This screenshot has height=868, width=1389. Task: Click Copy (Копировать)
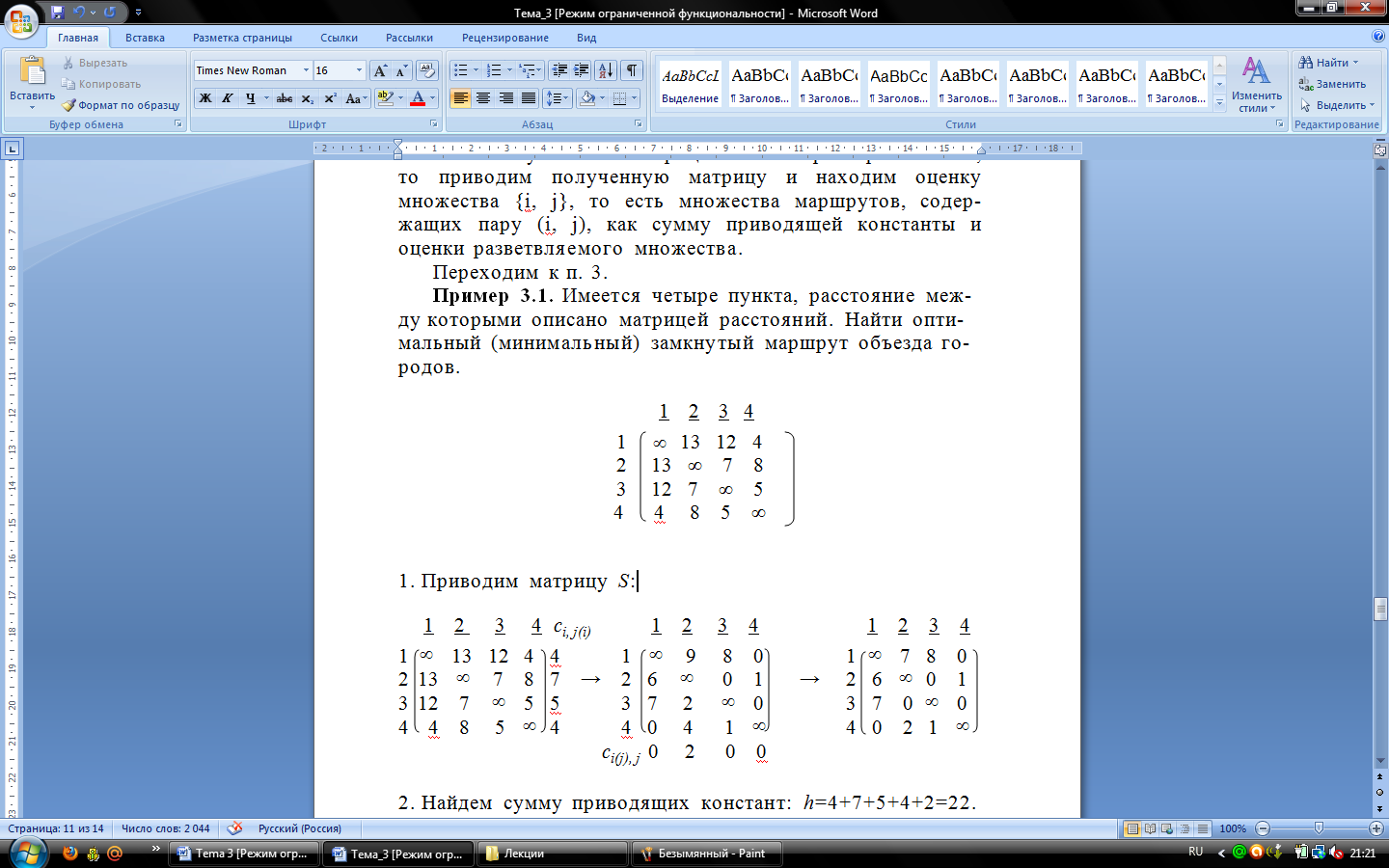pyautogui.click(x=101, y=84)
